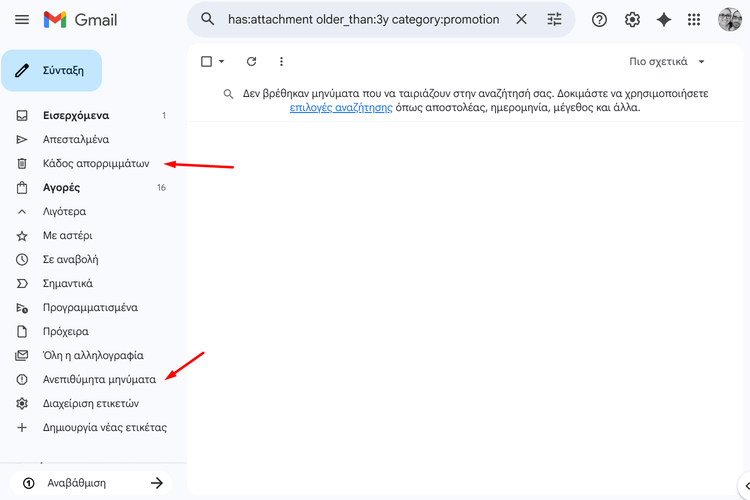Open the Google account profile picture
750x500 pixels.
(x=729, y=20)
